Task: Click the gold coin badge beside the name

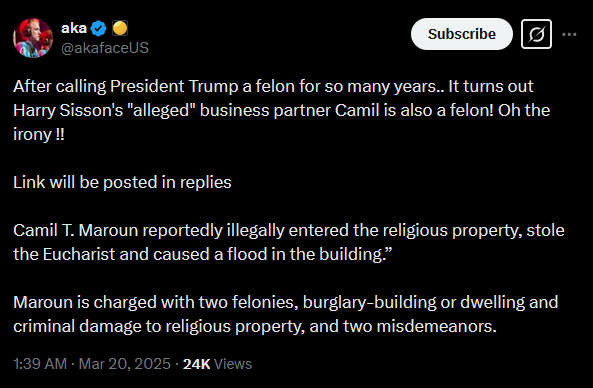Action: pyautogui.click(x=120, y=28)
